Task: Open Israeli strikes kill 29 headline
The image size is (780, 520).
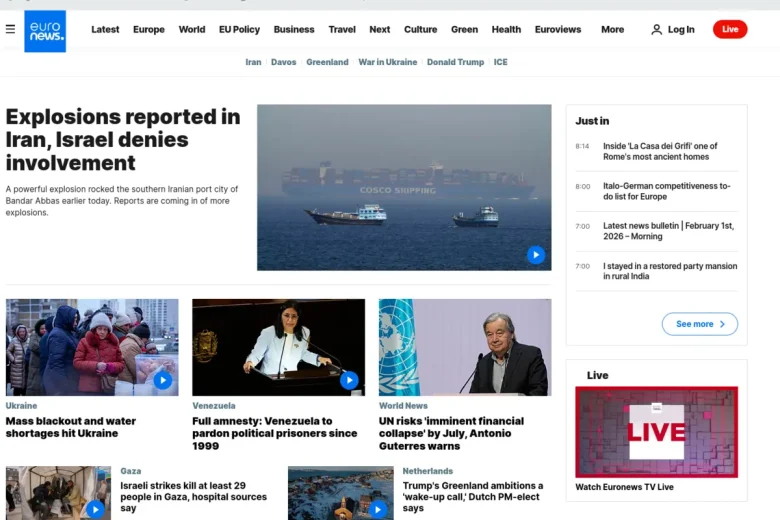Action: coord(194,497)
